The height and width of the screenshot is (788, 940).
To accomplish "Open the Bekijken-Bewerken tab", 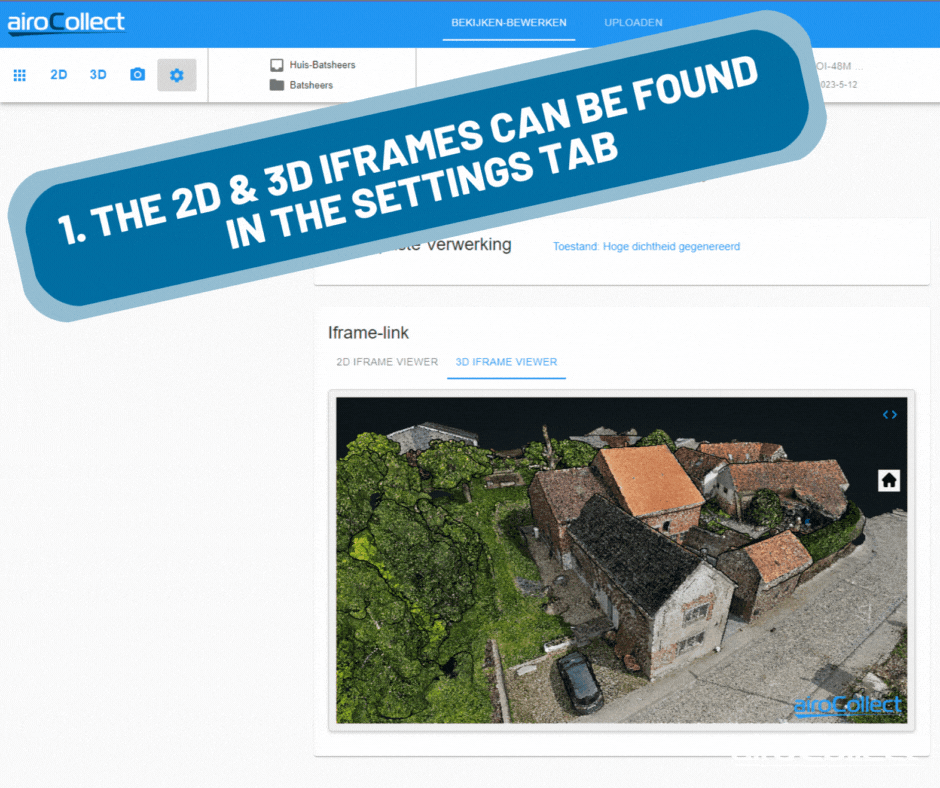I will click(x=508, y=22).
